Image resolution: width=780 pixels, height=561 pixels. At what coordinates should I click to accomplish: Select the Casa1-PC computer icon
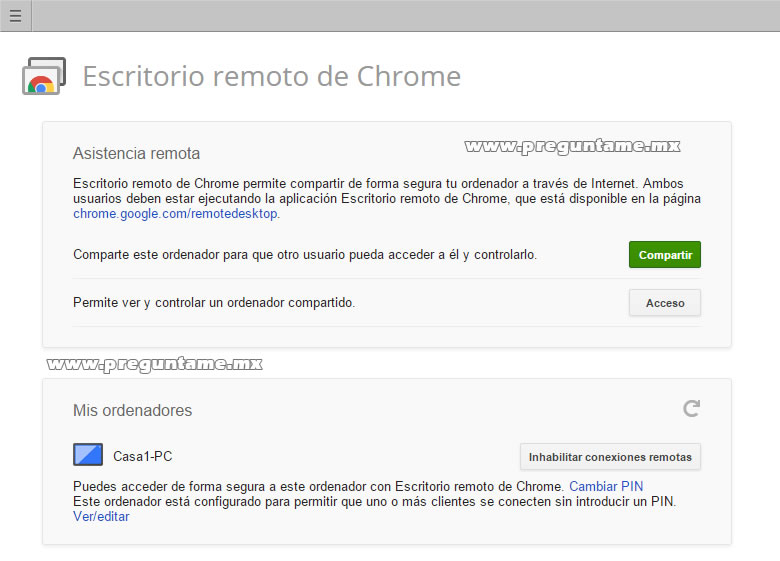tap(88, 455)
